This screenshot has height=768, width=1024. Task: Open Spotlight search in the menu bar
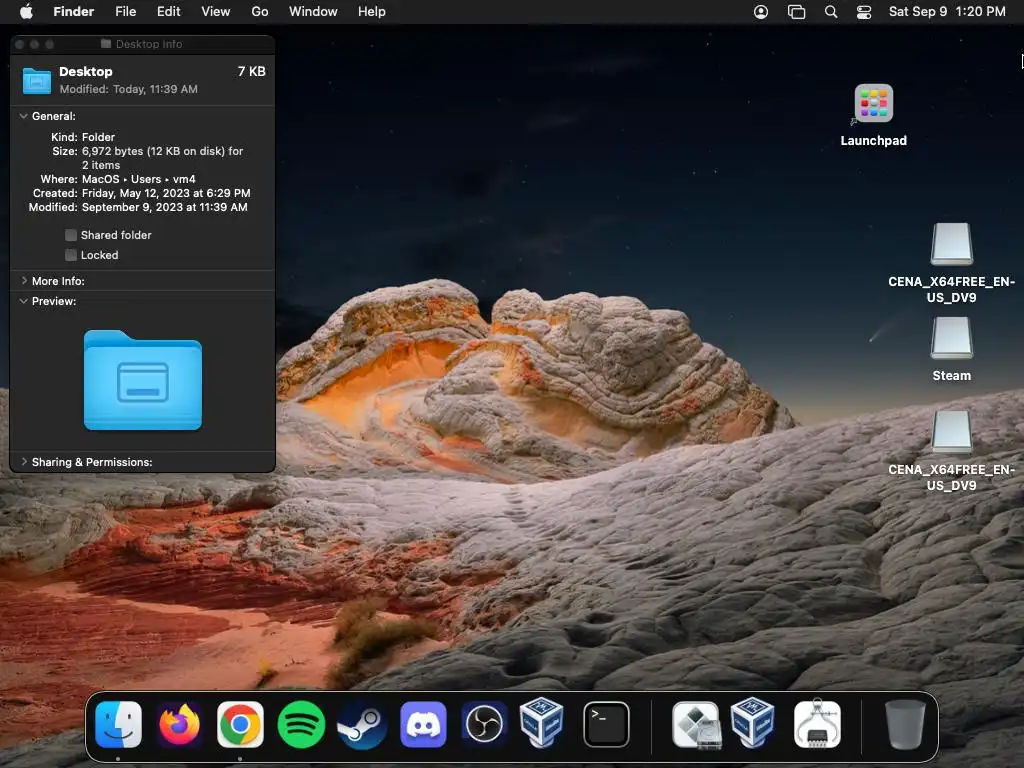[x=831, y=12]
